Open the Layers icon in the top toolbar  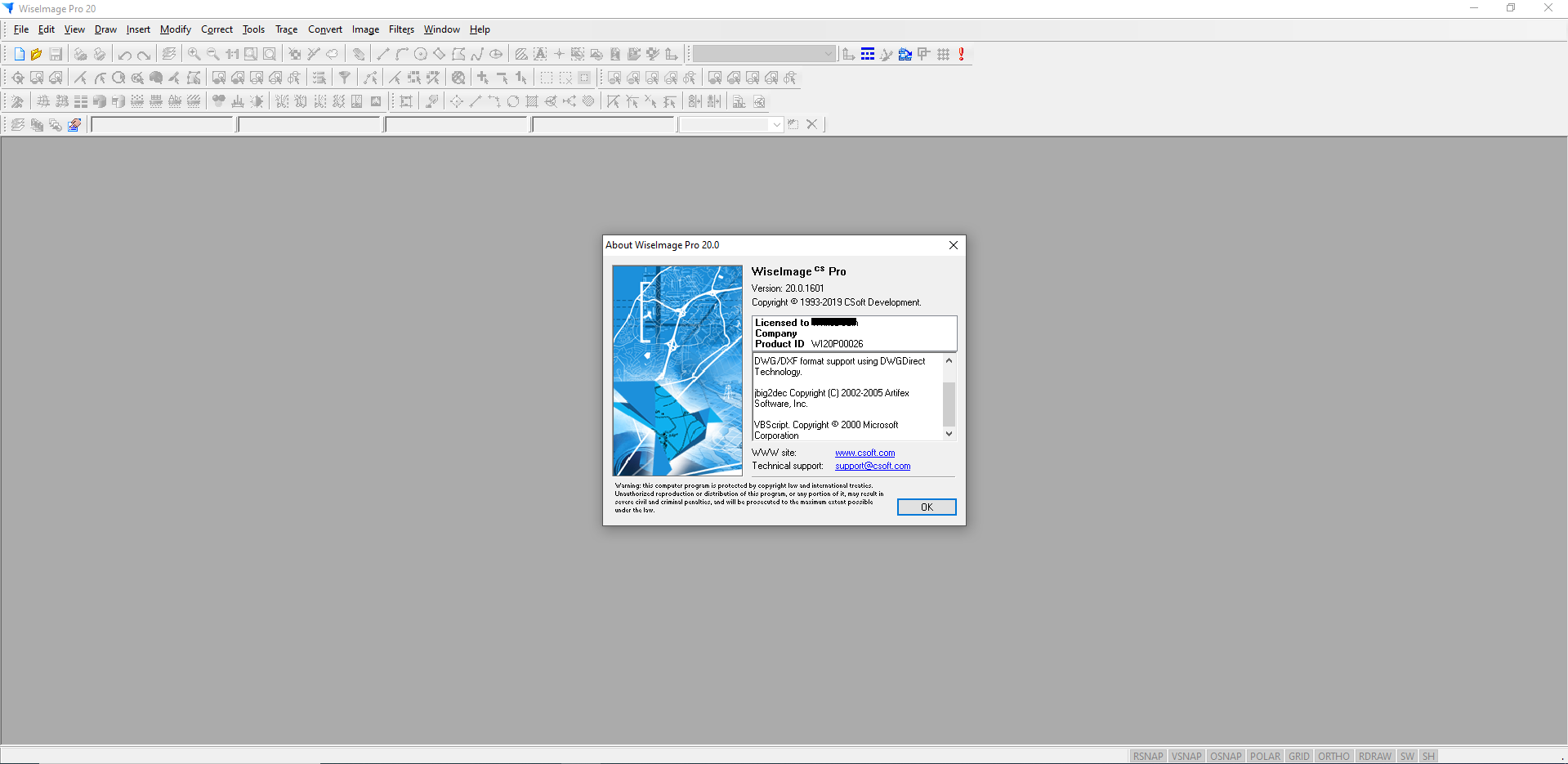point(169,54)
